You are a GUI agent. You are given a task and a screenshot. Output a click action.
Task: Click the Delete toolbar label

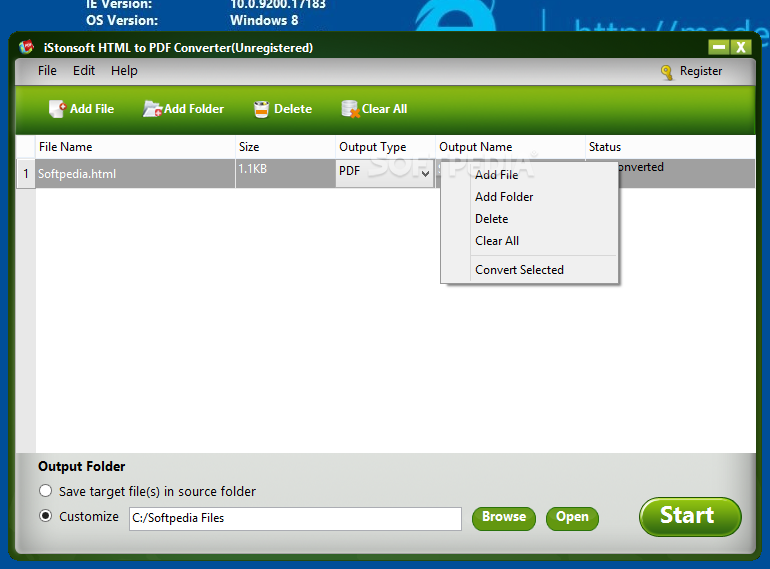pyautogui.click(x=293, y=109)
